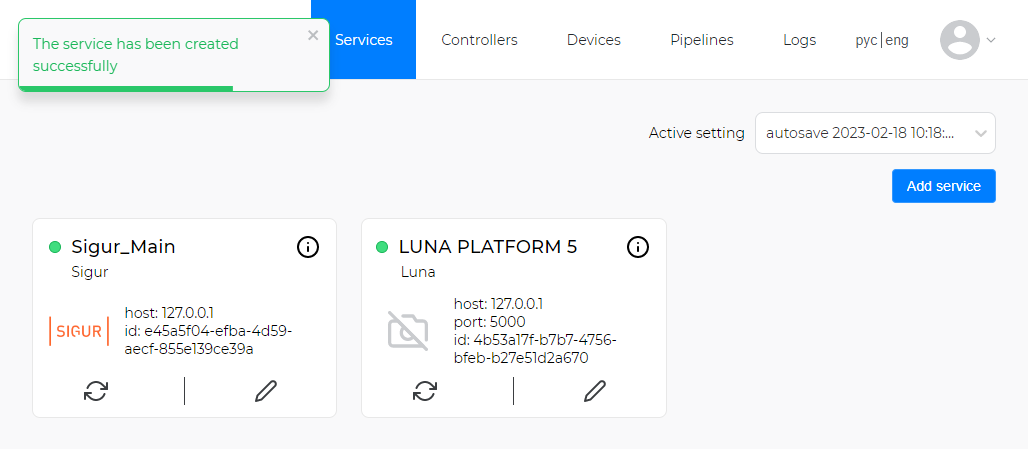Switch language to рус
The width and height of the screenshot is (1028, 449).
(x=865, y=41)
